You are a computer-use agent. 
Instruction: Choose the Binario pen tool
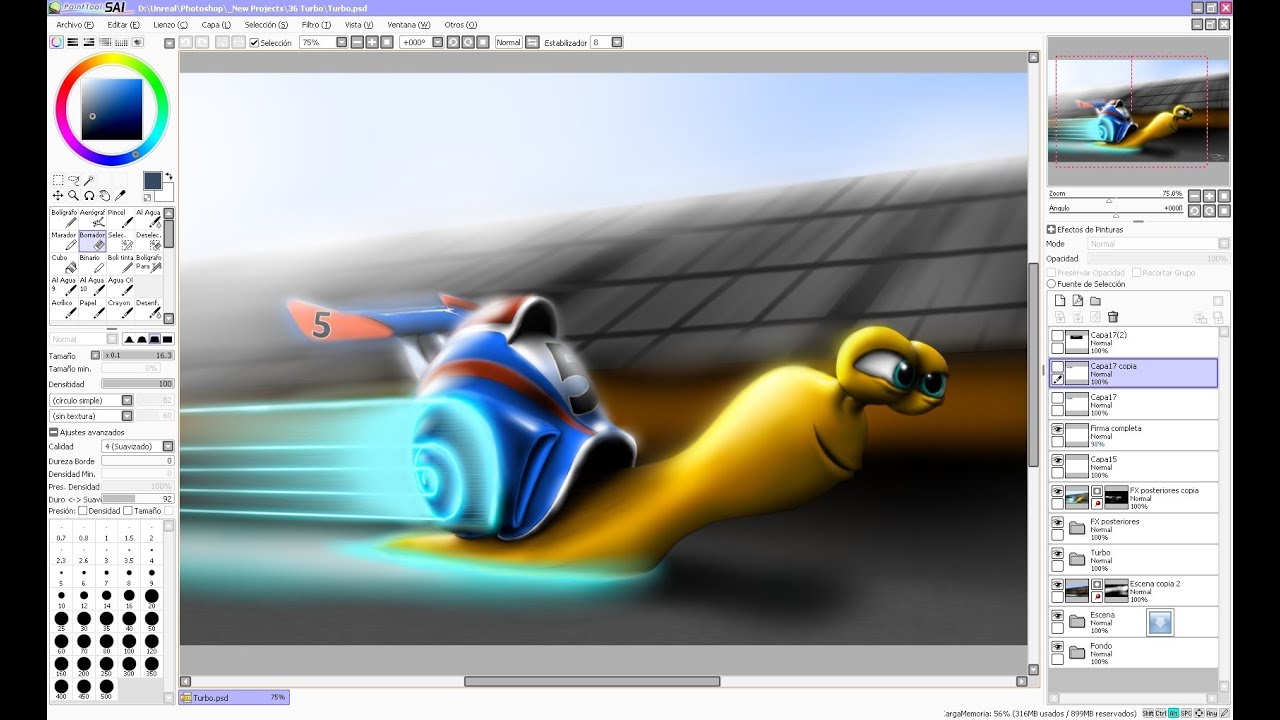(92, 263)
